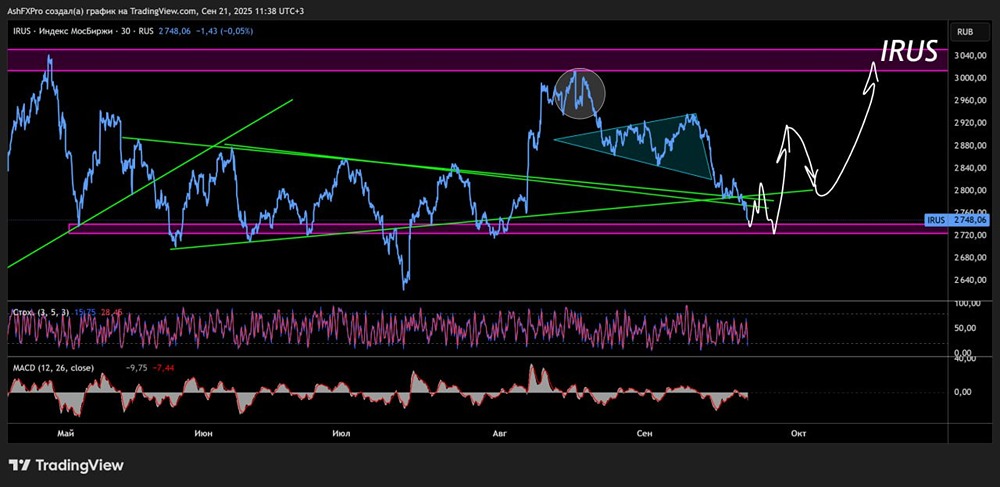
Task: Click the Окт label on the time axis
Action: 798,432
